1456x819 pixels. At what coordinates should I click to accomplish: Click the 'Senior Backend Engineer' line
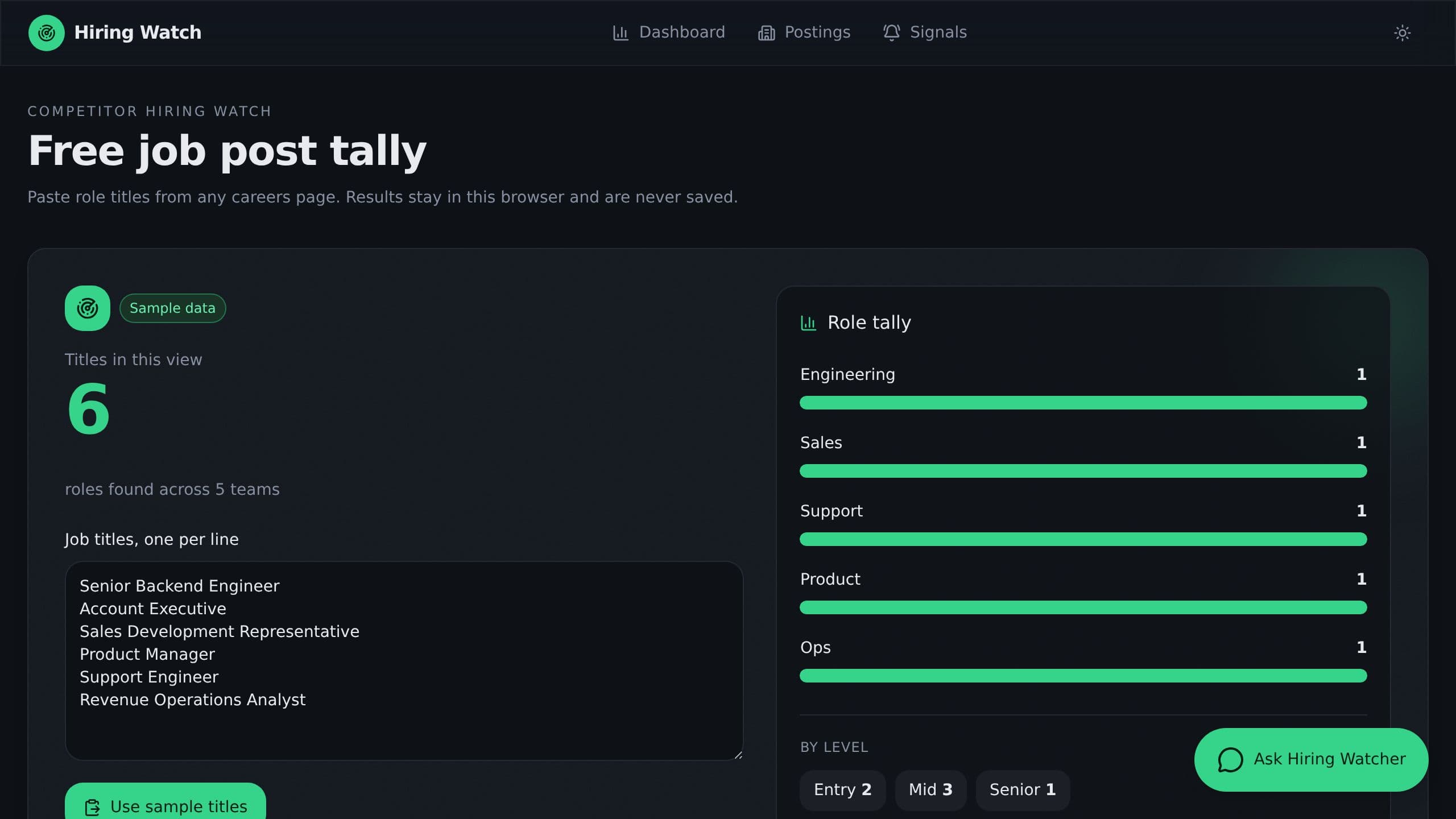tap(179, 586)
